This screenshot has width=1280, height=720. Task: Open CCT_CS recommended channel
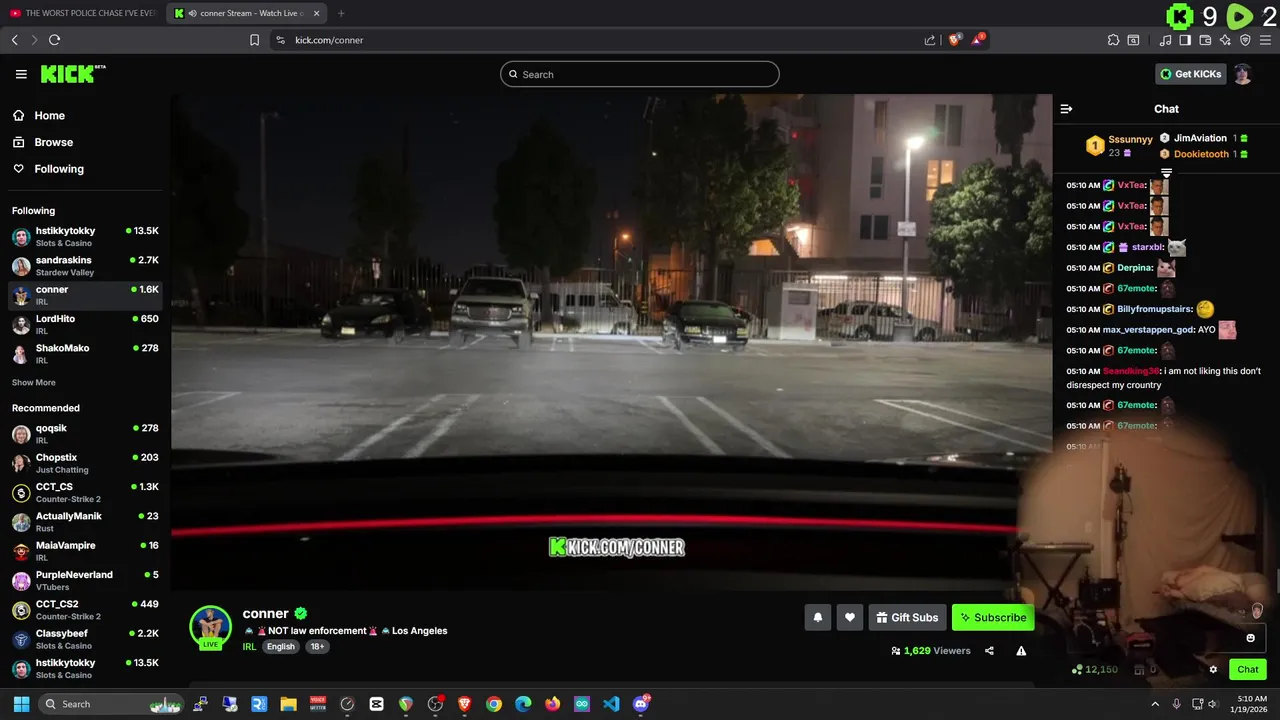(85, 492)
